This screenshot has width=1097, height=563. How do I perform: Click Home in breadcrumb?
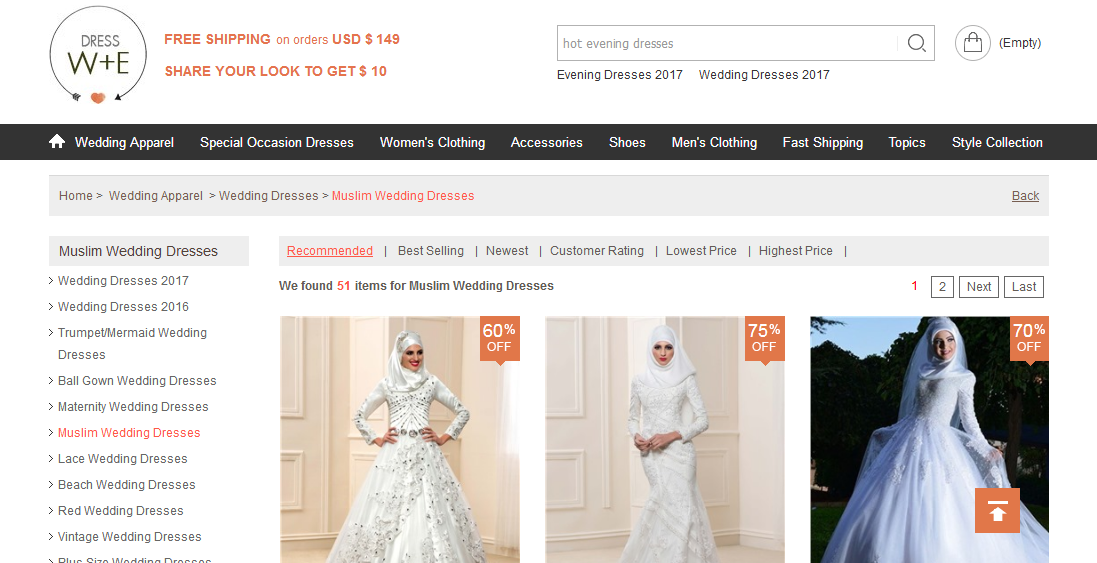click(x=76, y=196)
